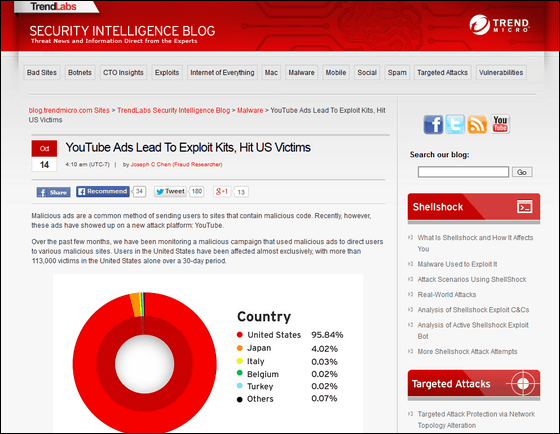Click the 13 Google +1 count bubble

[241, 192]
